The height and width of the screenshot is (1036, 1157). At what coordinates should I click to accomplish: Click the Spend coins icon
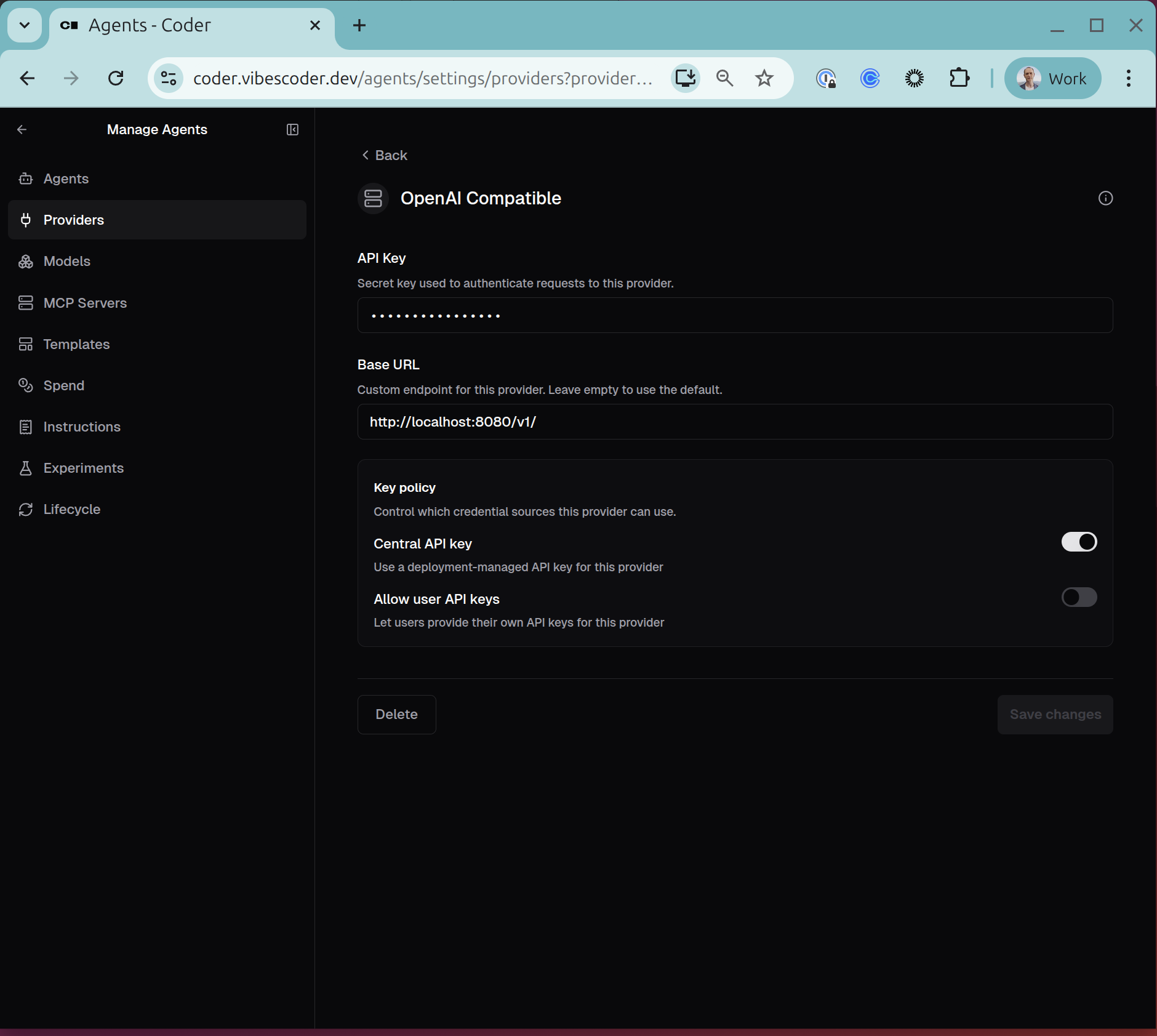(x=26, y=385)
